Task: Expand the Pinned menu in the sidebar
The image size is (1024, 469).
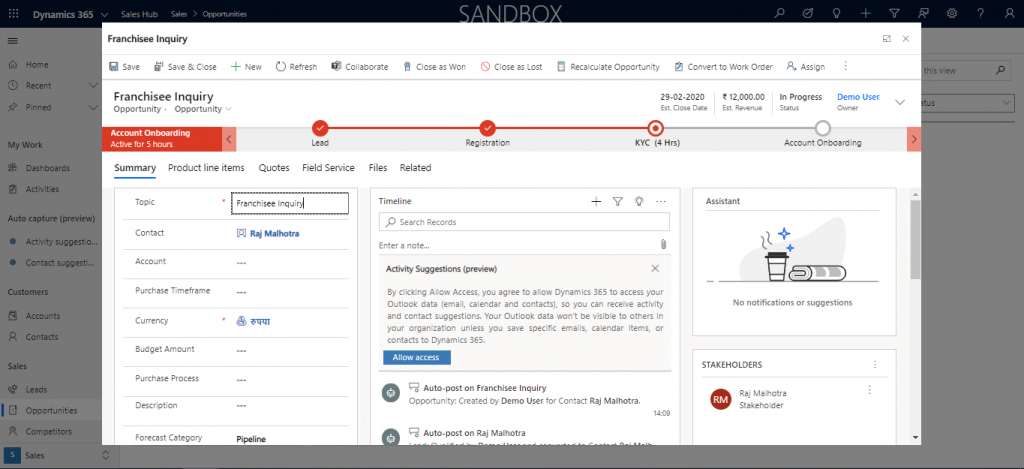Action: pyautogui.click(x=92, y=106)
